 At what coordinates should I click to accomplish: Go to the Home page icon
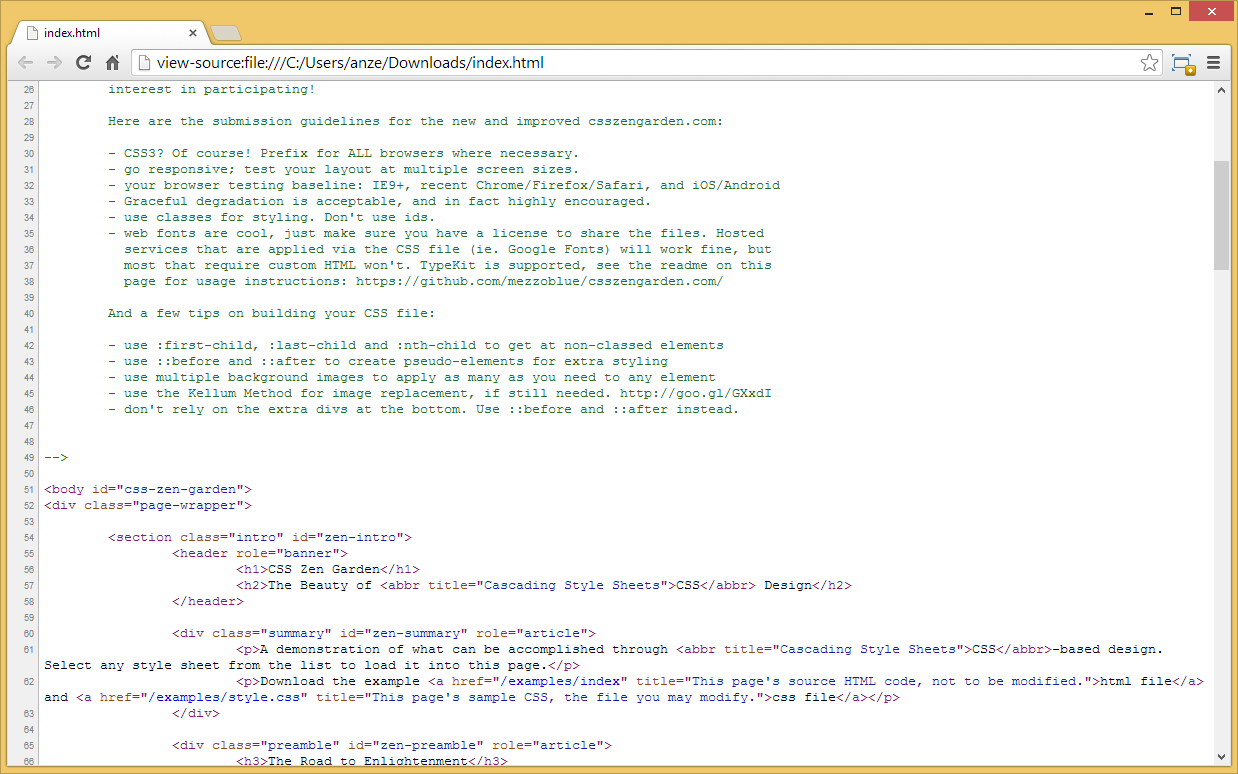[x=113, y=63]
